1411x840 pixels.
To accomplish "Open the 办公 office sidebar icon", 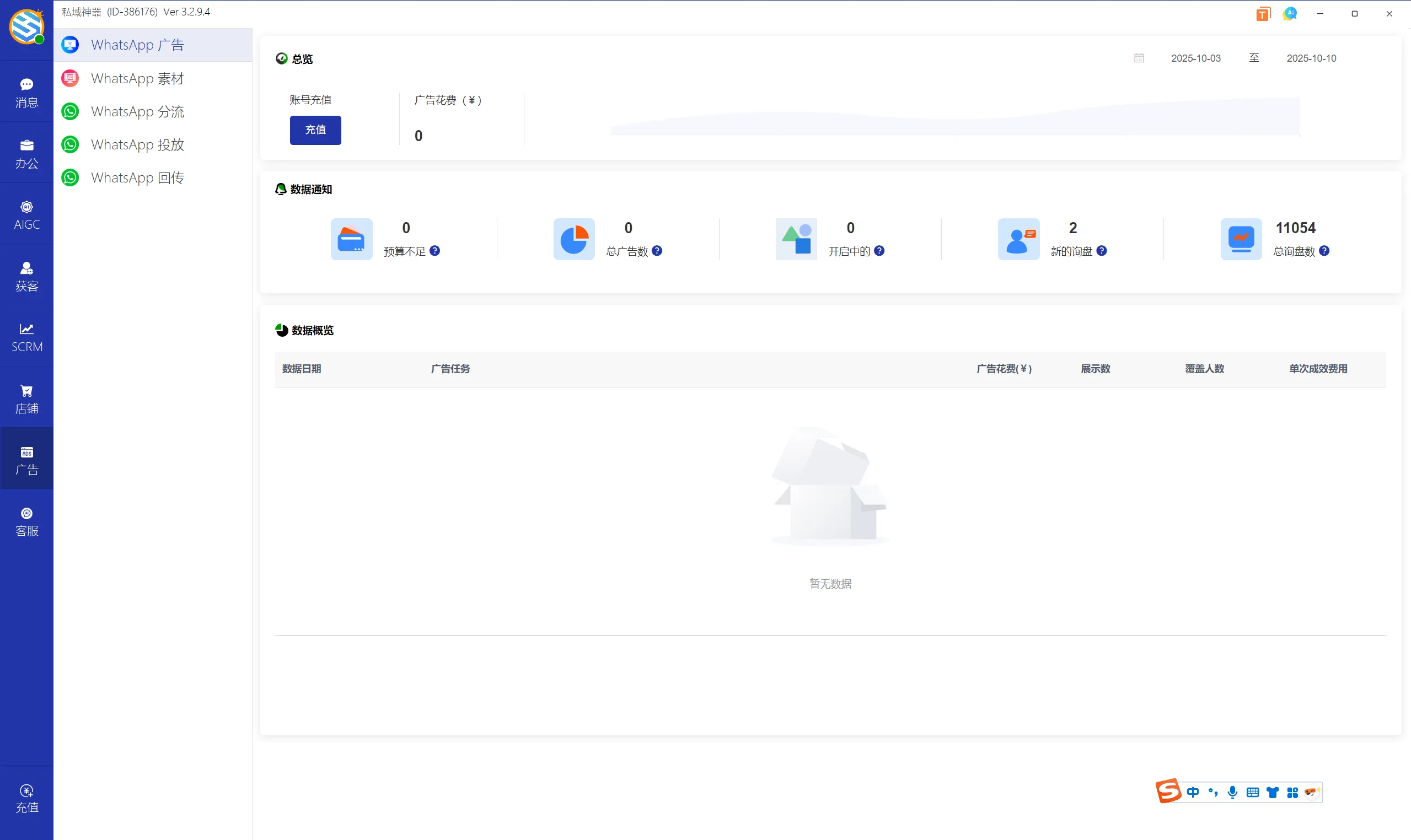I will point(26,153).
